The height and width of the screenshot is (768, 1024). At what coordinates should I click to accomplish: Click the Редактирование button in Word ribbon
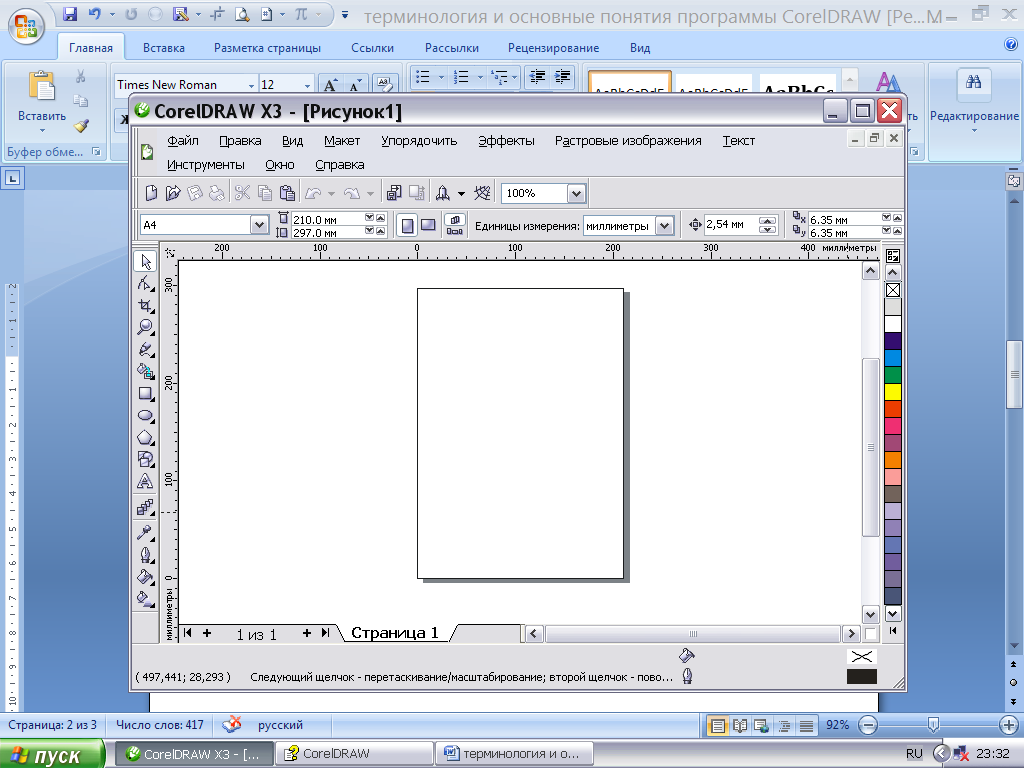click(x=974, y=101)
